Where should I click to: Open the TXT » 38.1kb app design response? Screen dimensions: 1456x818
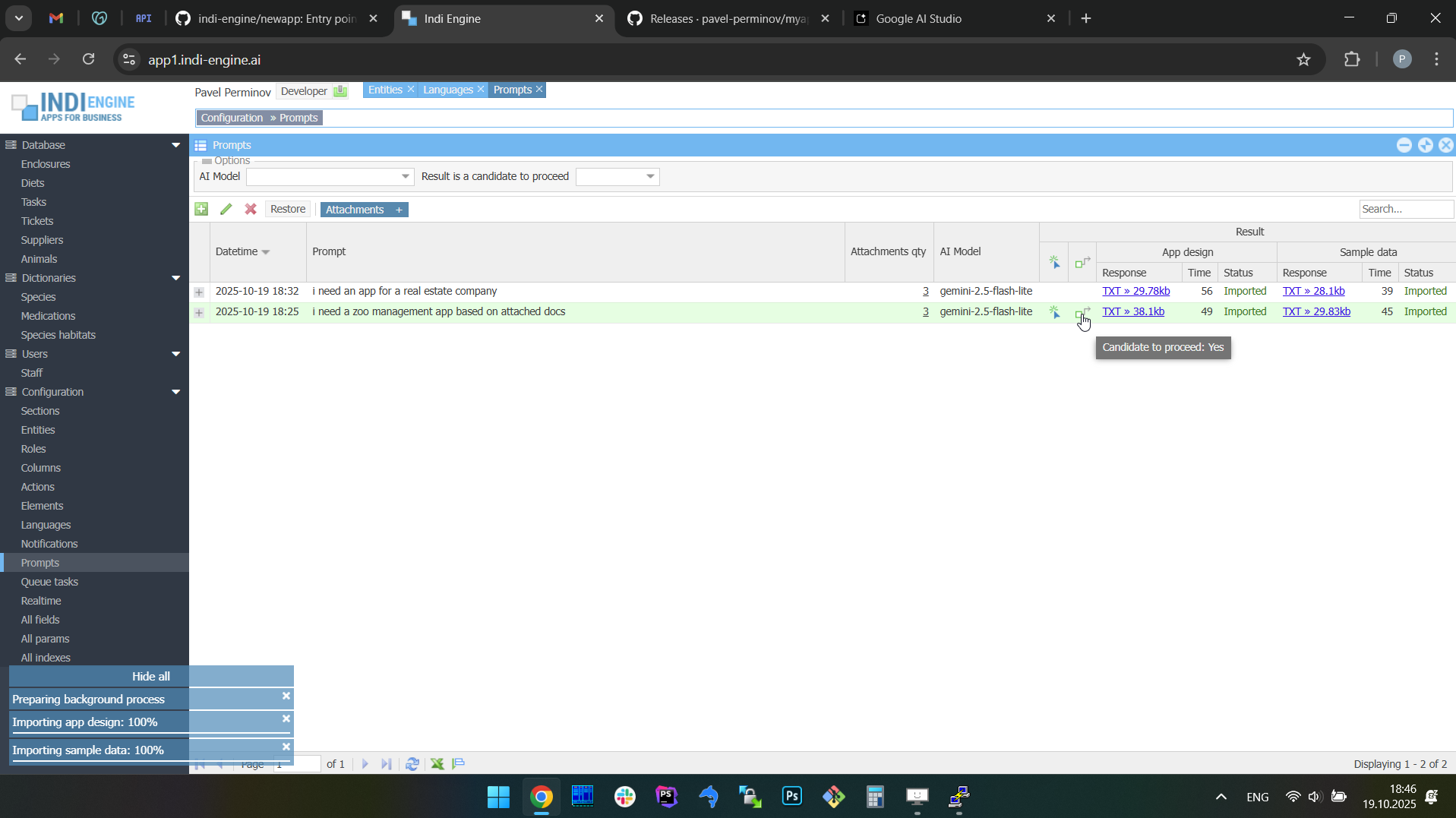(1132, 312)
